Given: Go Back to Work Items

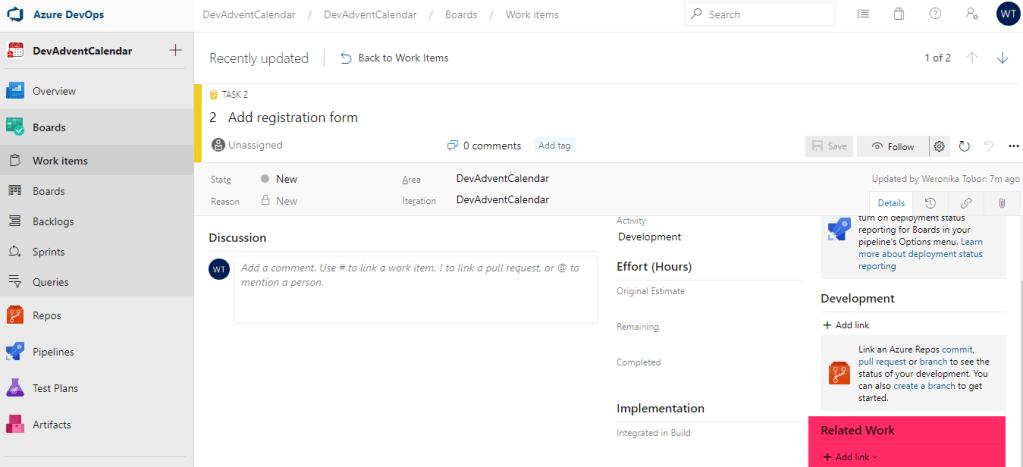Looking at the screenshot, I should [x=394, y=58].
